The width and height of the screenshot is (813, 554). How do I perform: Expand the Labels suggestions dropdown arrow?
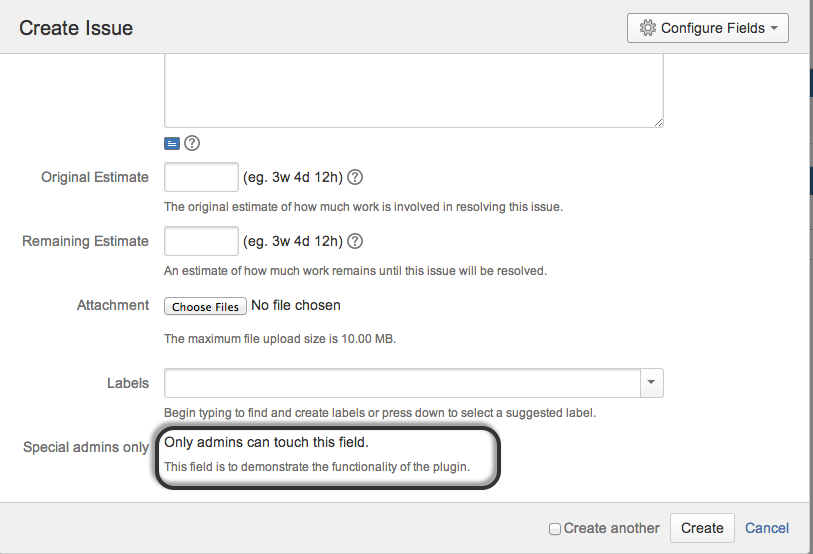652,383
